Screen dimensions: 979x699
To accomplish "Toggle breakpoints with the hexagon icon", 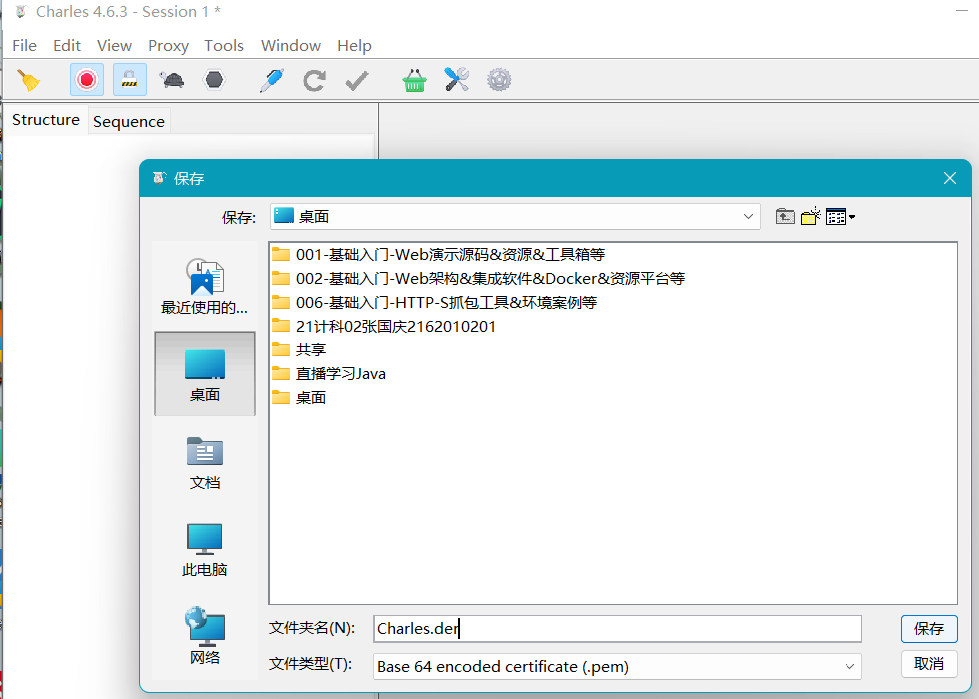I will pos(214,80).
